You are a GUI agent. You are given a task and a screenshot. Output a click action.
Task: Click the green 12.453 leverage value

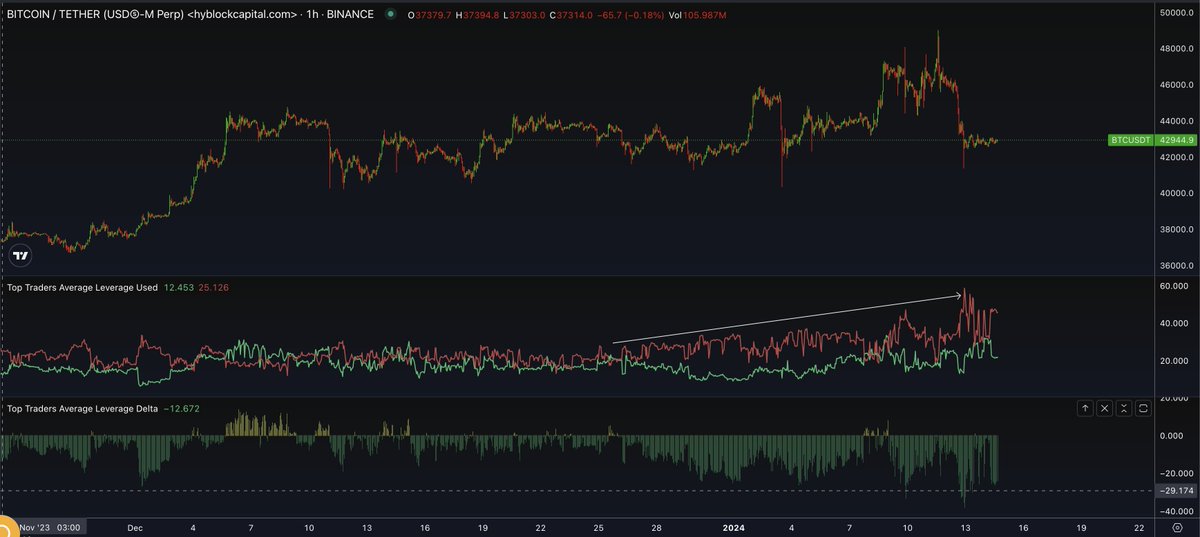click(179, 288)
